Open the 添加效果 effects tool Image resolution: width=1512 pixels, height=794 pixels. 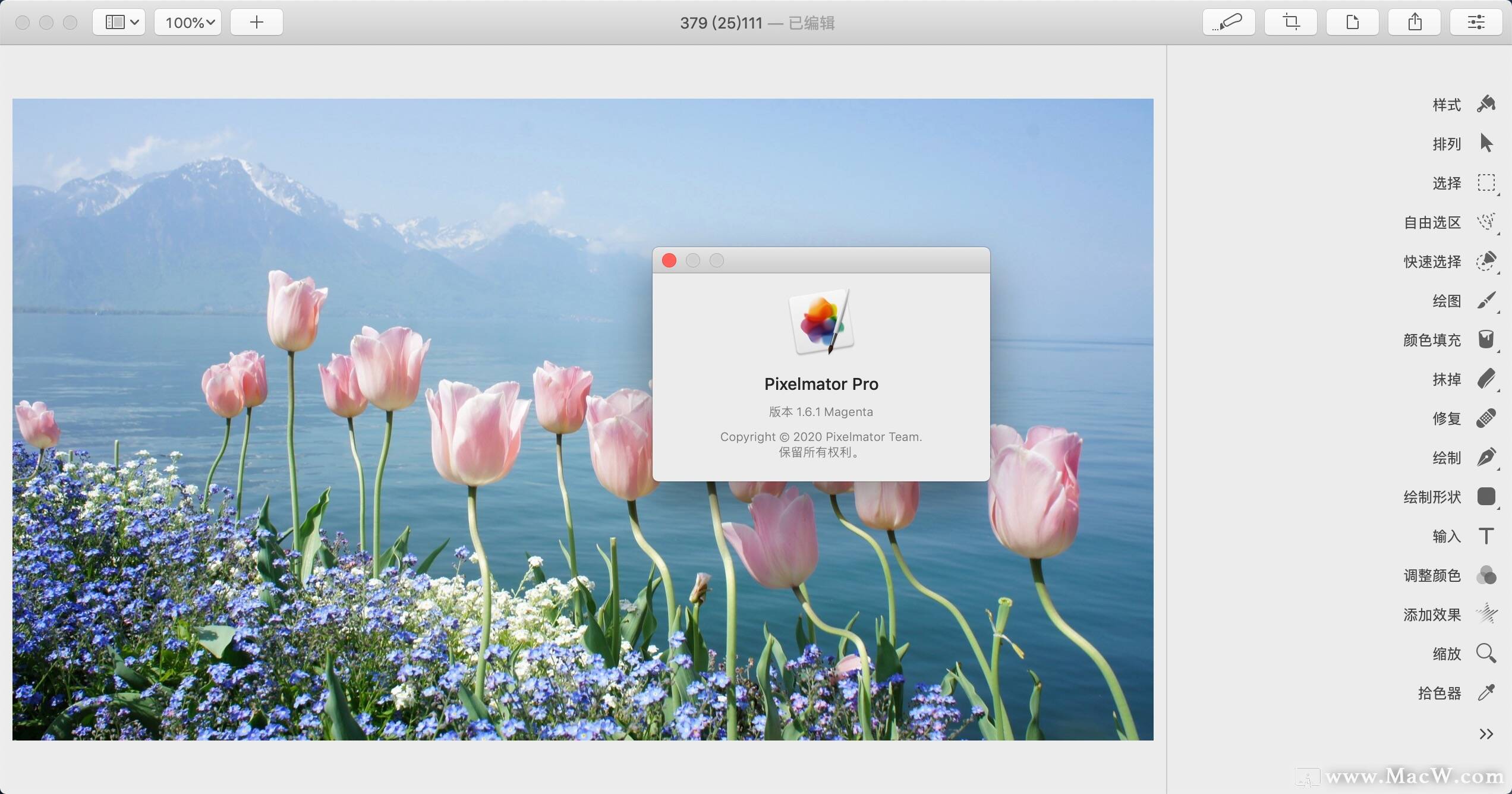pyautogui.click(x=1486, y=614)
